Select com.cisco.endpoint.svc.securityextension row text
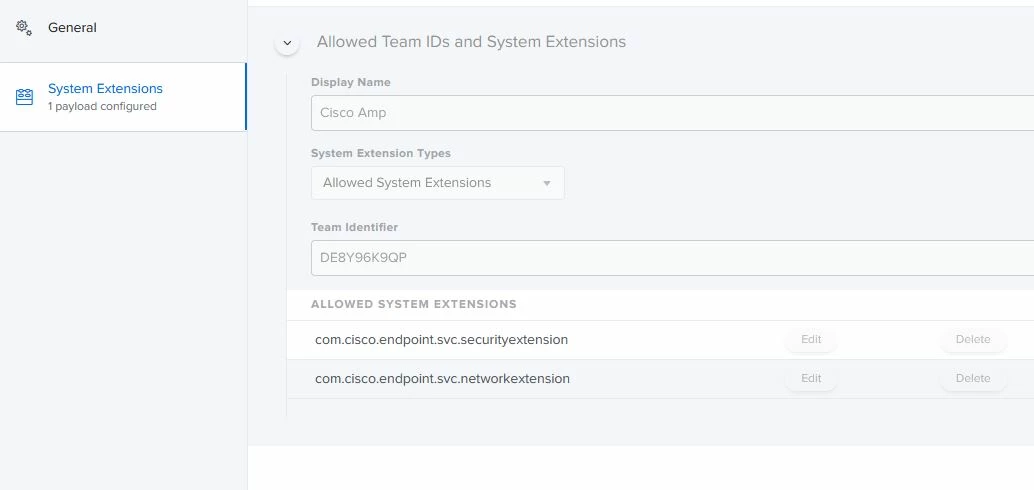The image size is (1034, 490). (441, 340)
